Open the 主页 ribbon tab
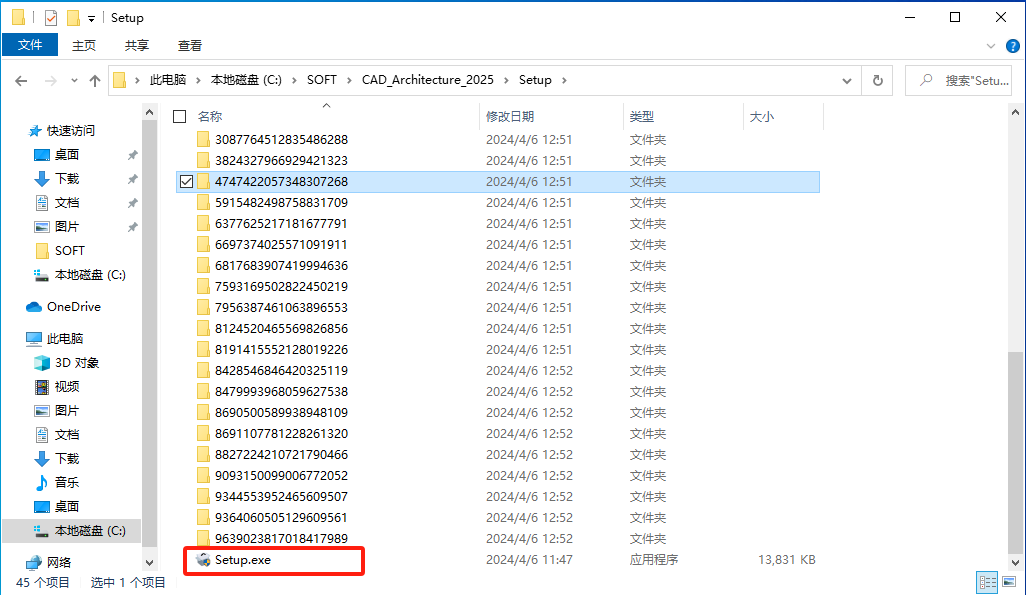The image size is (1026, 595). pos(84,45)
